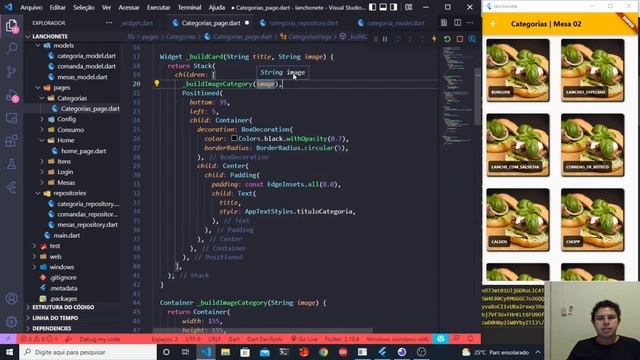Image resolution: width=640 pixels, height=360 pixels.
Task: Trigger Flutter hot reload lightning icon
Action: [434, 39]
